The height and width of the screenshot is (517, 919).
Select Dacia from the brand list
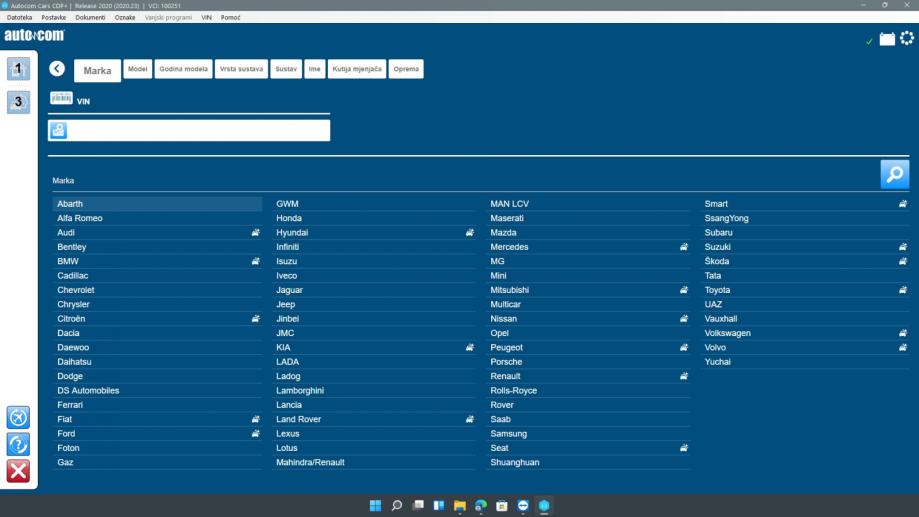(x=157, y=333)
